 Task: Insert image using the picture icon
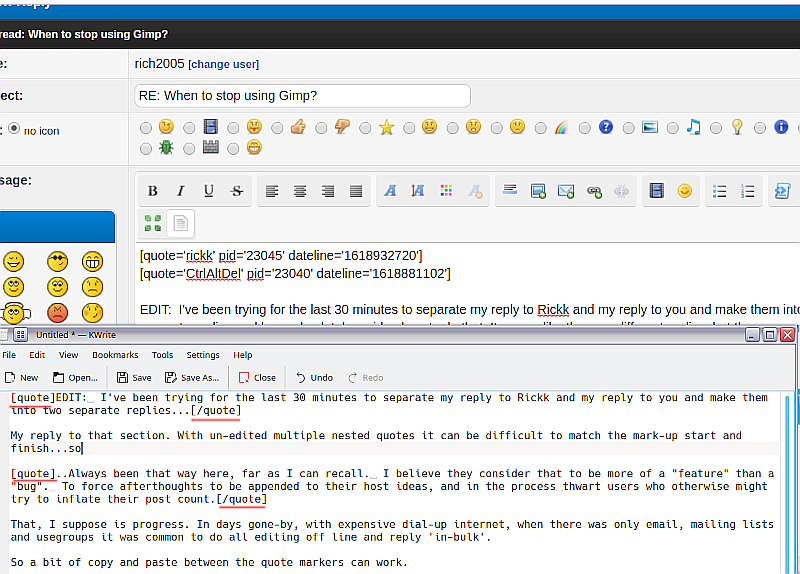(x=538, y=191)
